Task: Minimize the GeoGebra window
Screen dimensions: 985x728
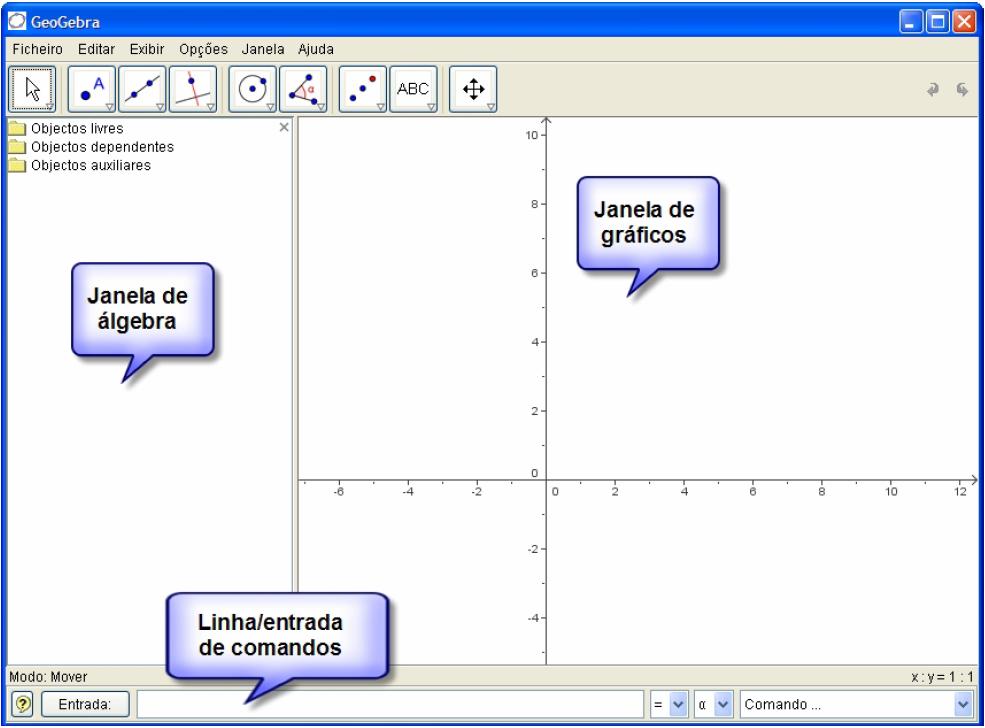Action: 910,22
